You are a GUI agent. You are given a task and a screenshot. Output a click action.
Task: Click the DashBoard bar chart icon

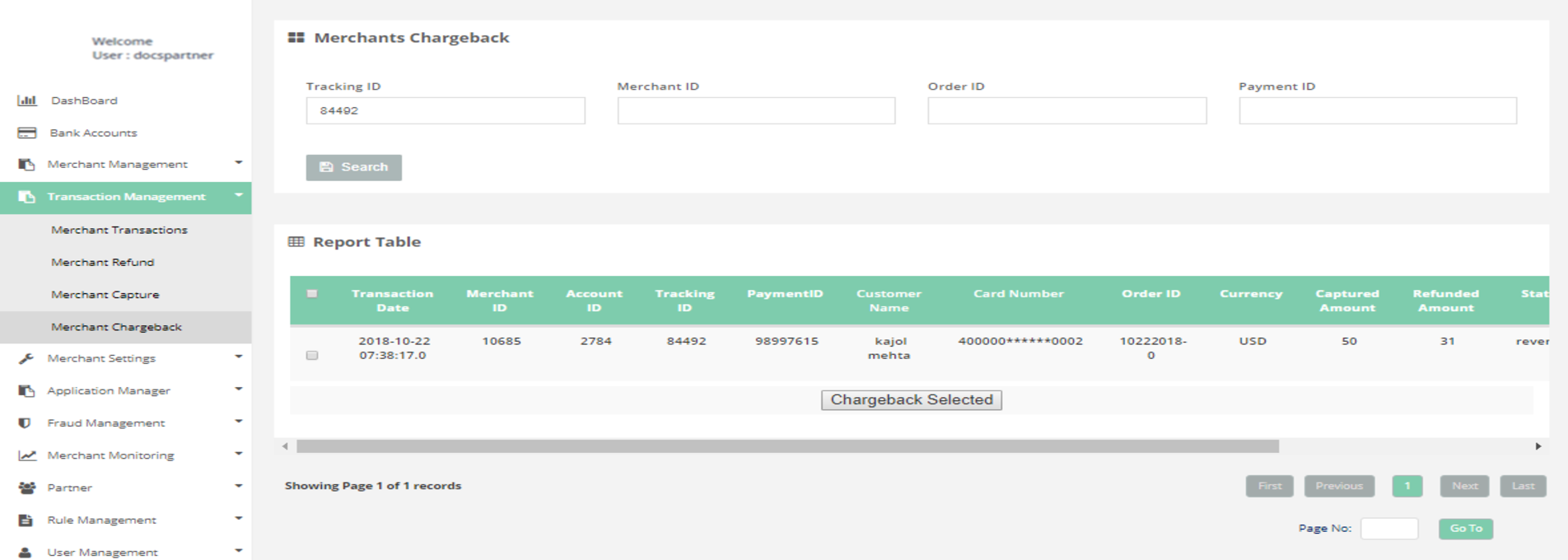27,100
